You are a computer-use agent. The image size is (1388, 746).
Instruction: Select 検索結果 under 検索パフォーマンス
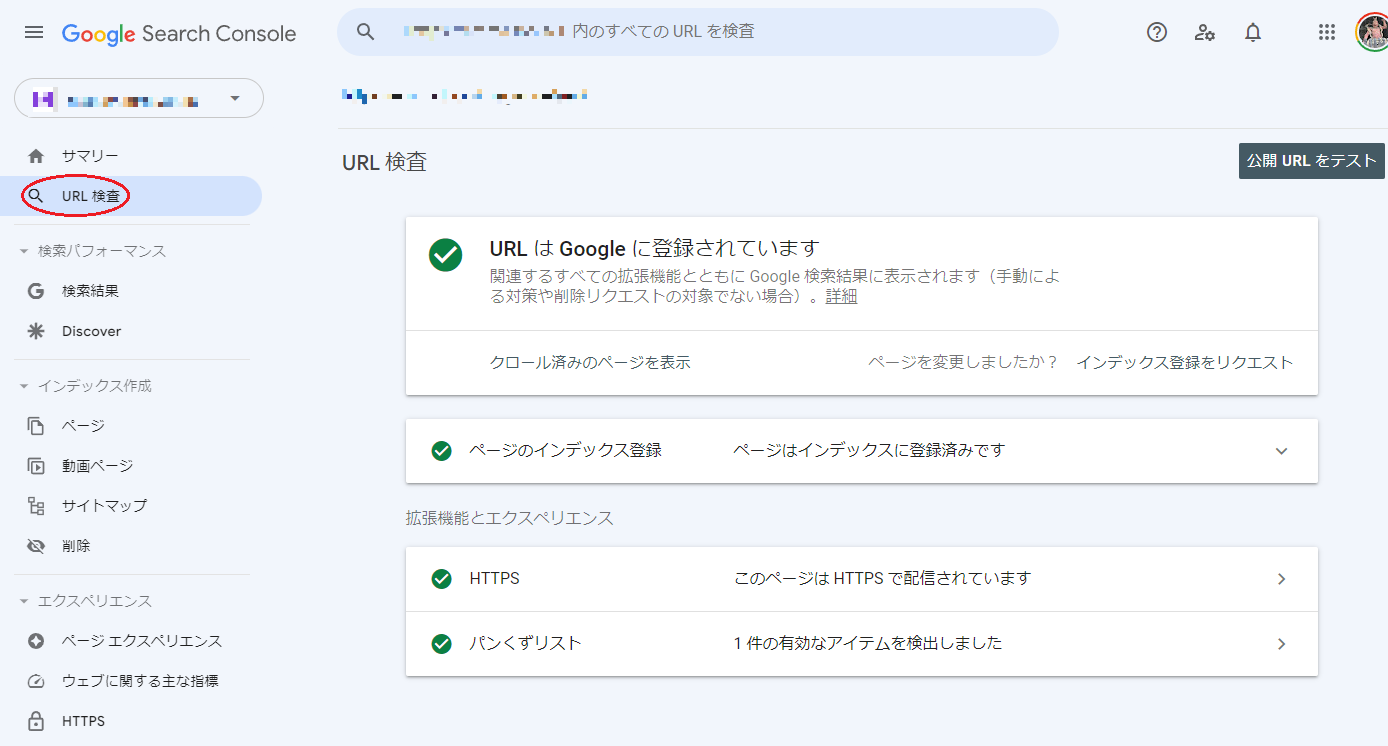[x=90, y=291]
